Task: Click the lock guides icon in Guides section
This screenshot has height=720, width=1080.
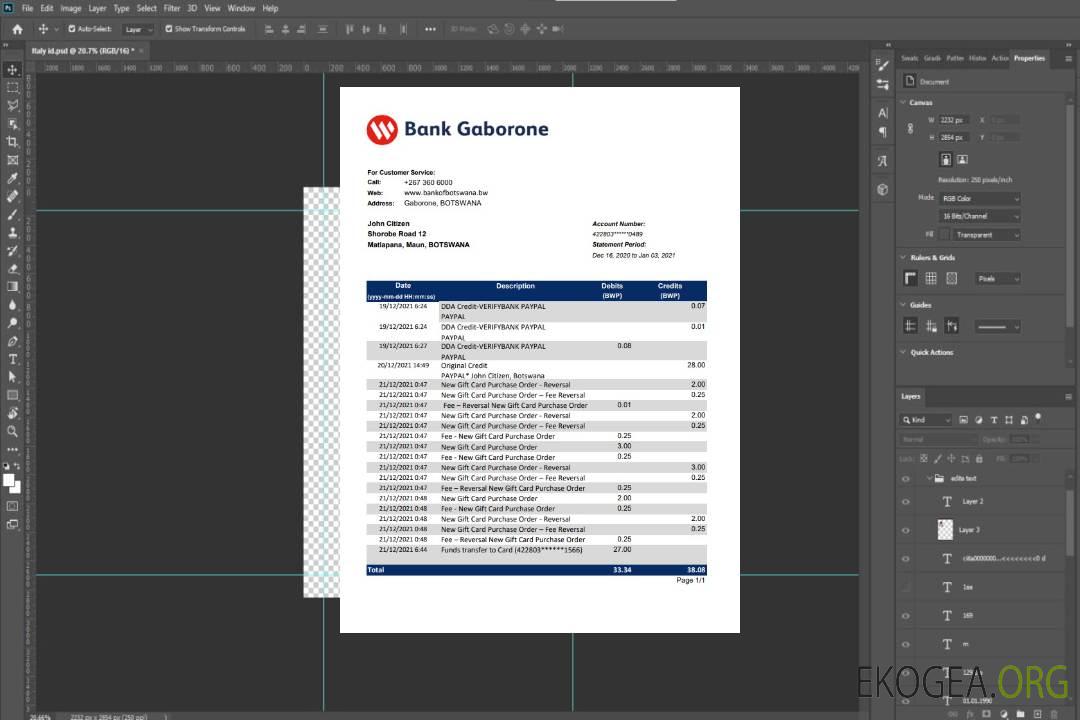Action: click(x=931, y=327)
